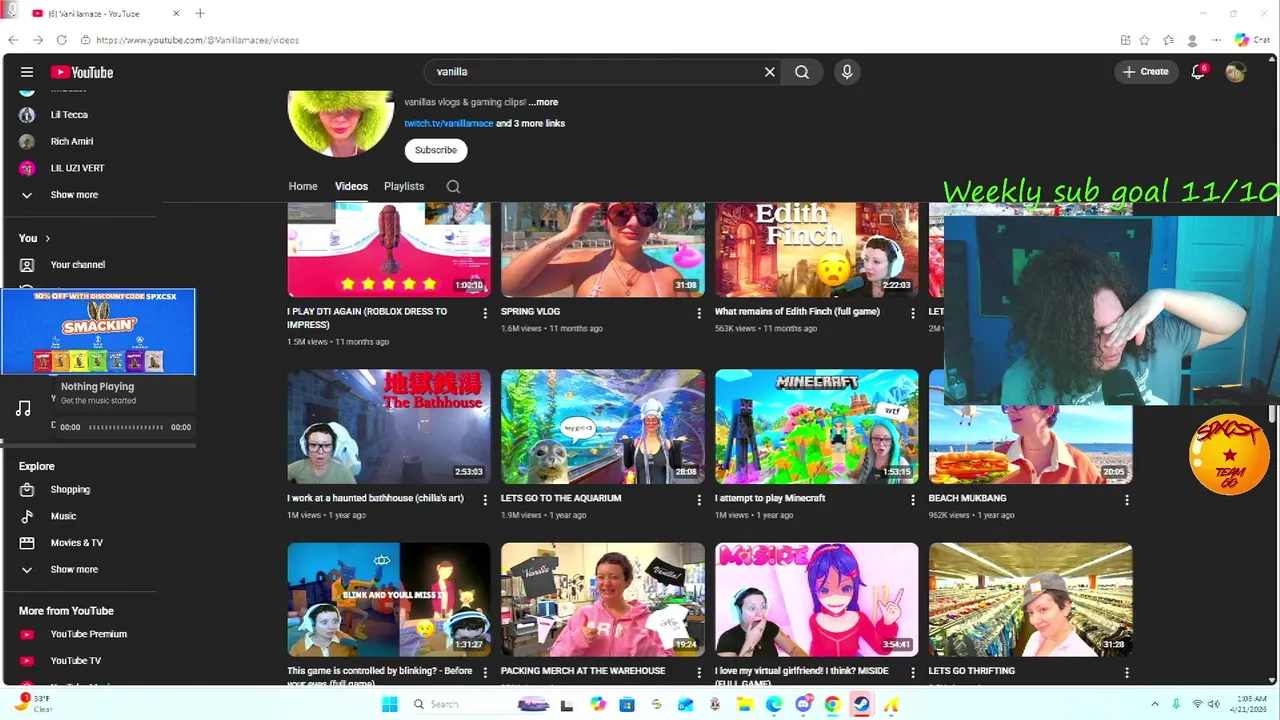Expand the You section chevron
Screen dimensions: 1280x720
[47, 238]
